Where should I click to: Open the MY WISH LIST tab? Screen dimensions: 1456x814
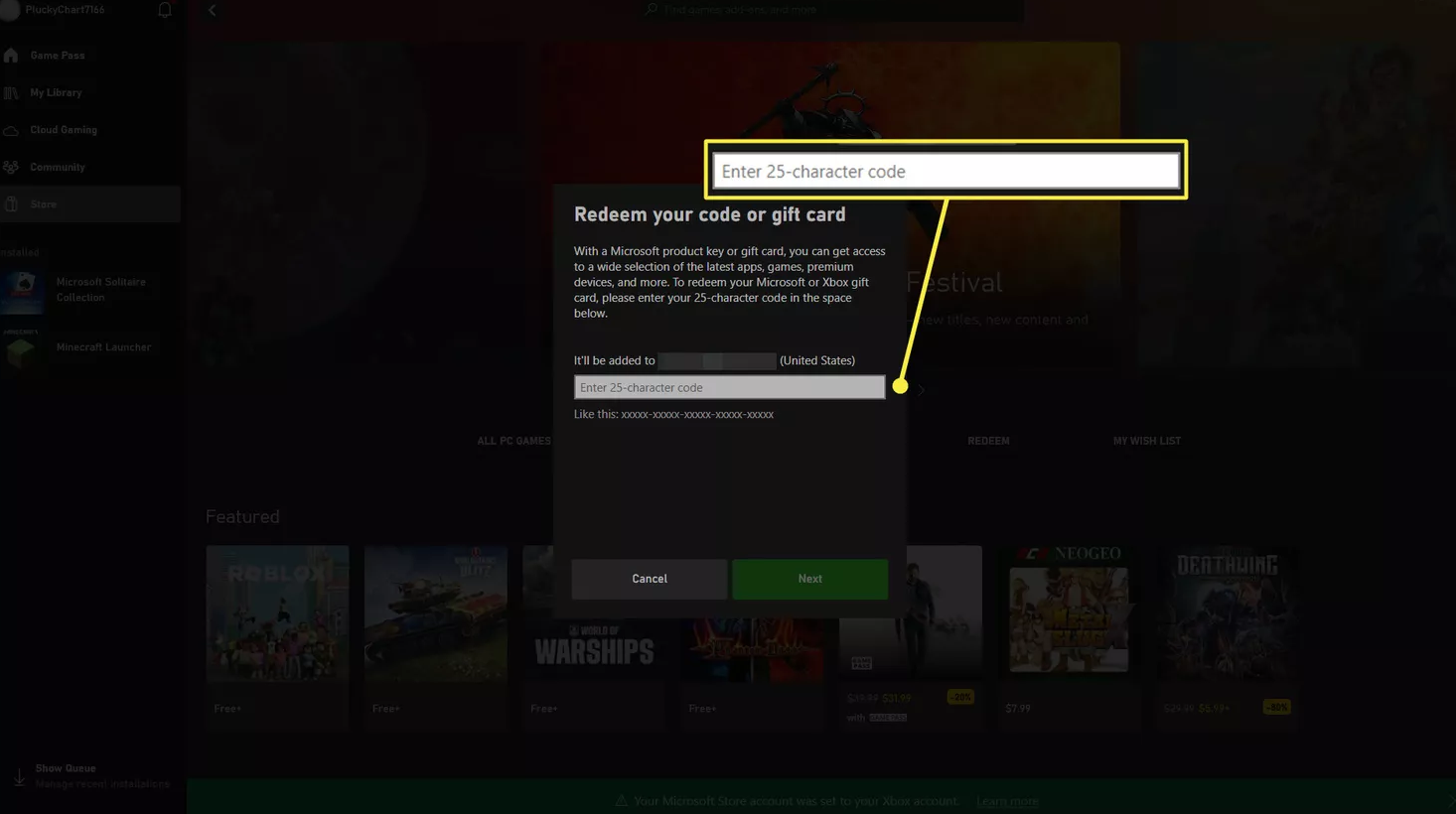(1147, 441)
